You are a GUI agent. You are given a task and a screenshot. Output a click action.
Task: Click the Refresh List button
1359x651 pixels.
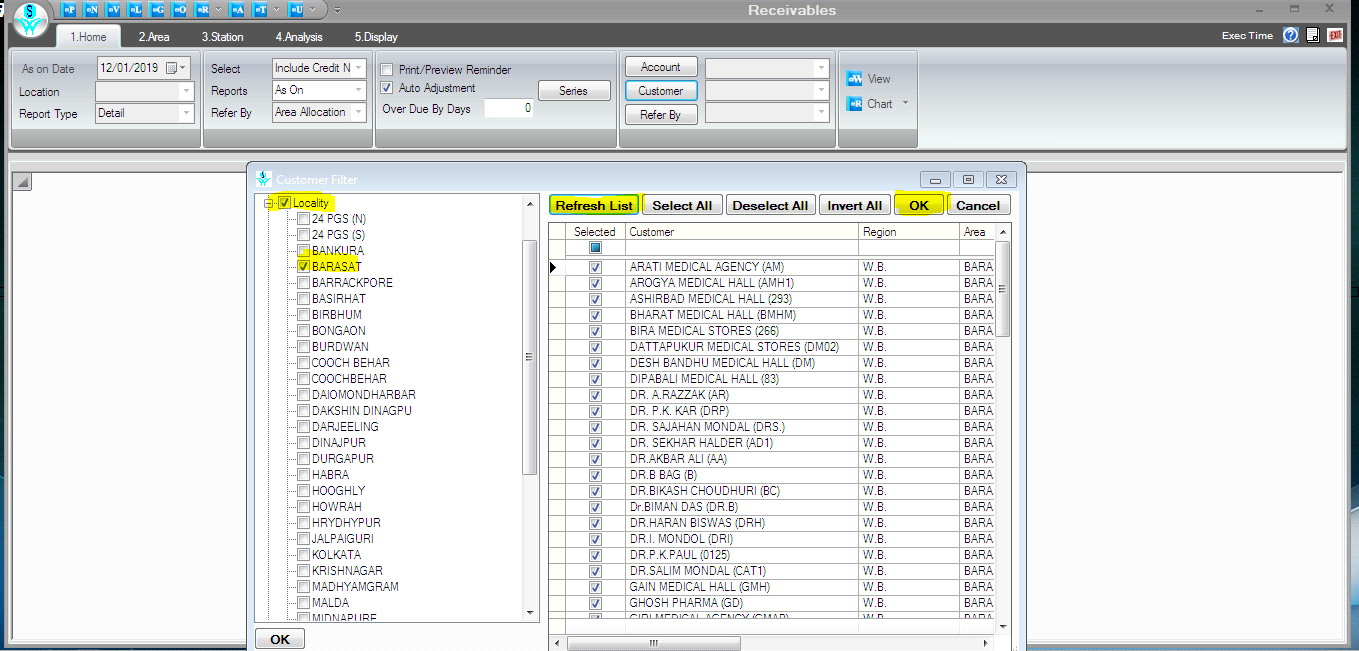point(594,205)
